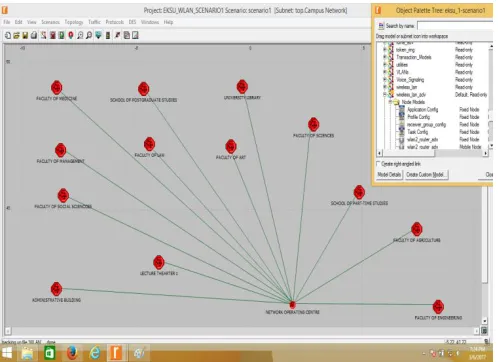Expand the Transaction_Models palette folder
The width and height of the screenshot is (498, 362).
tap(385, 57)
